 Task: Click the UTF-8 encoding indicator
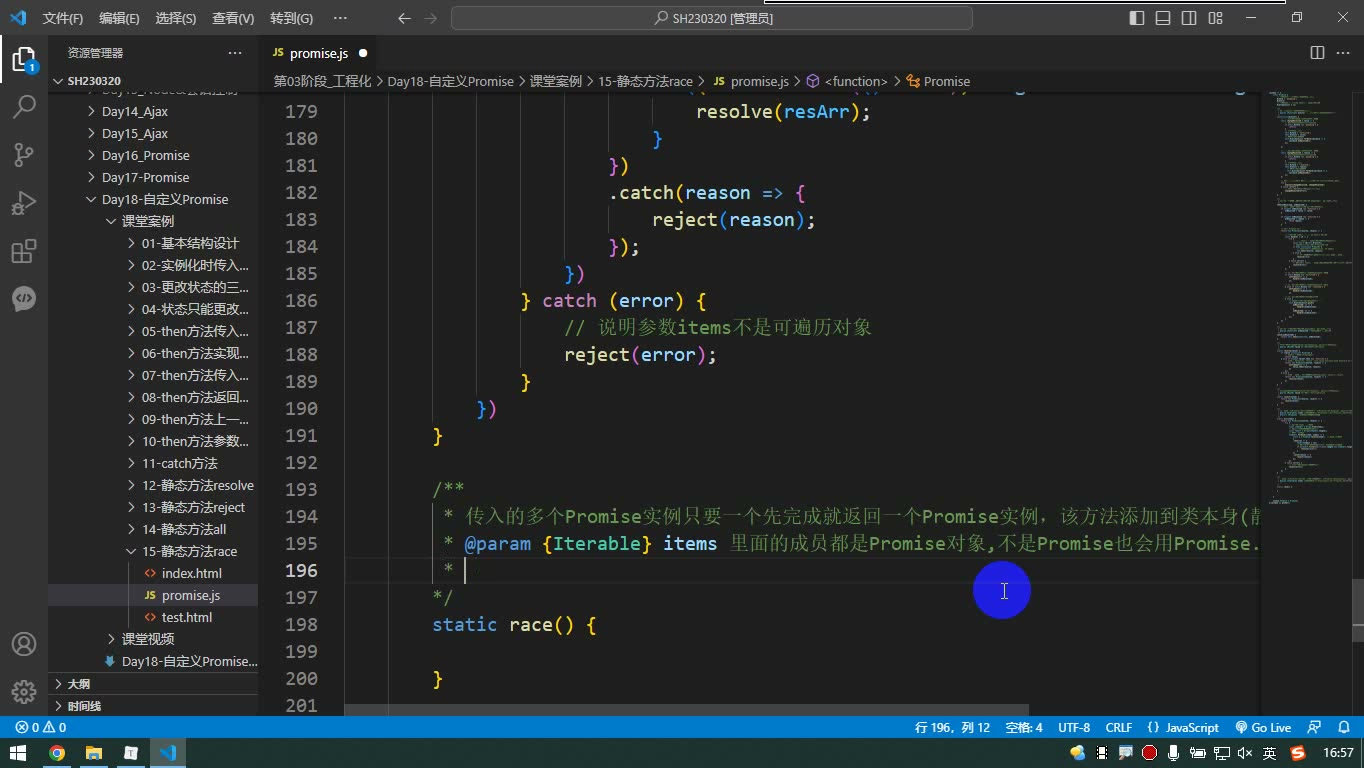[x=1074, y=728]
